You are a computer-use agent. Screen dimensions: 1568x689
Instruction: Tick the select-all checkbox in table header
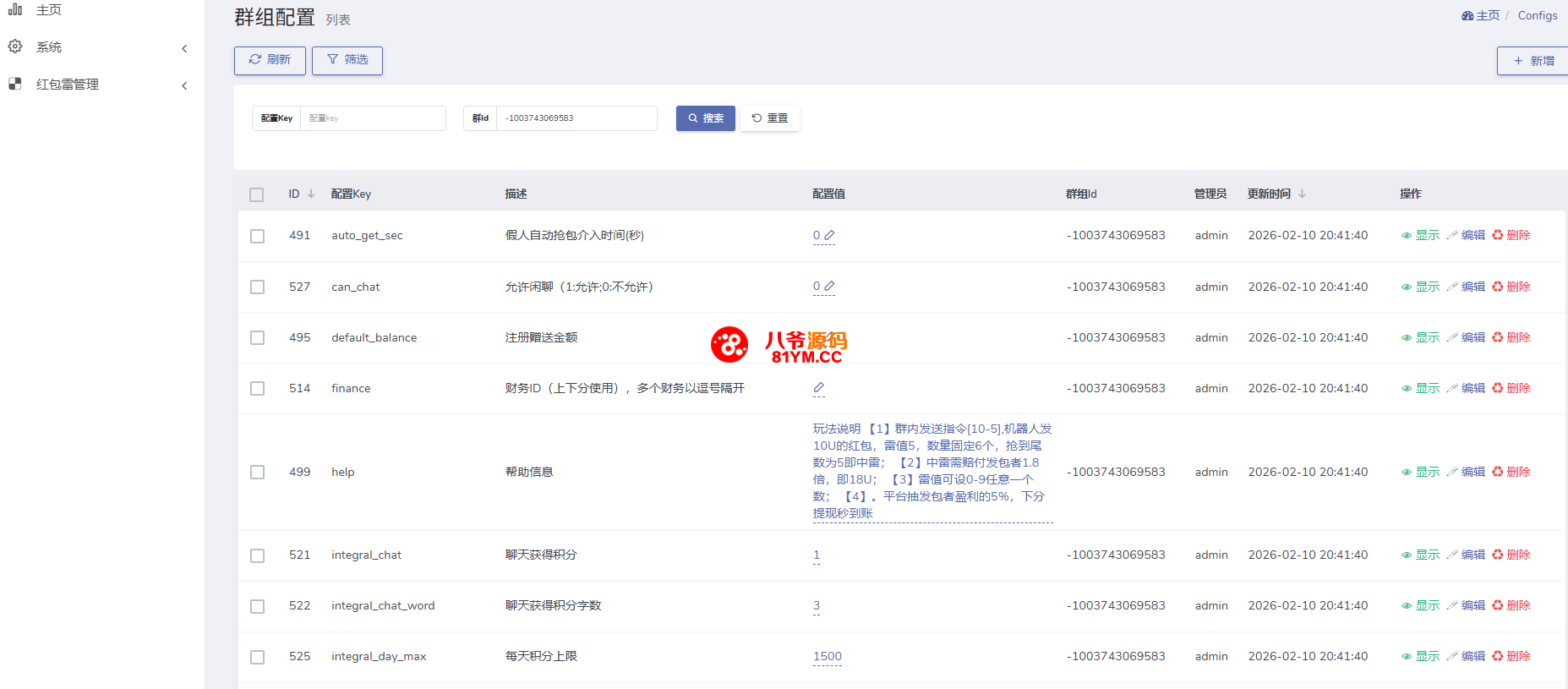tap(257, 194)
